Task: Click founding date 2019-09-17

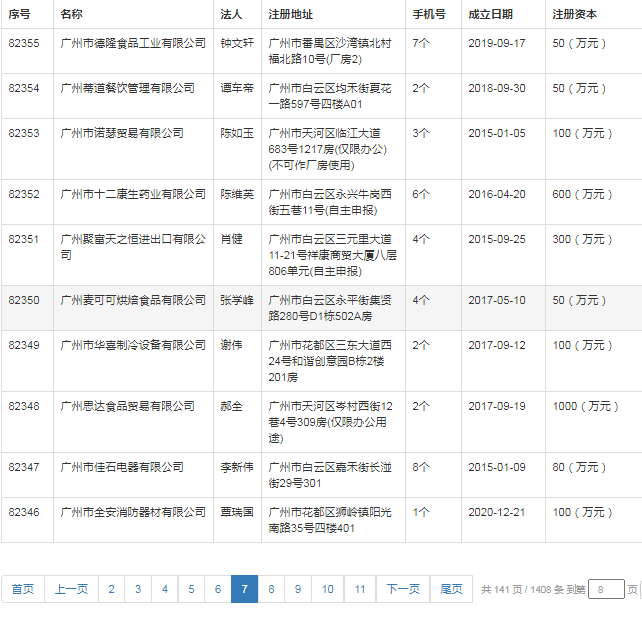Action: (497, 43)
